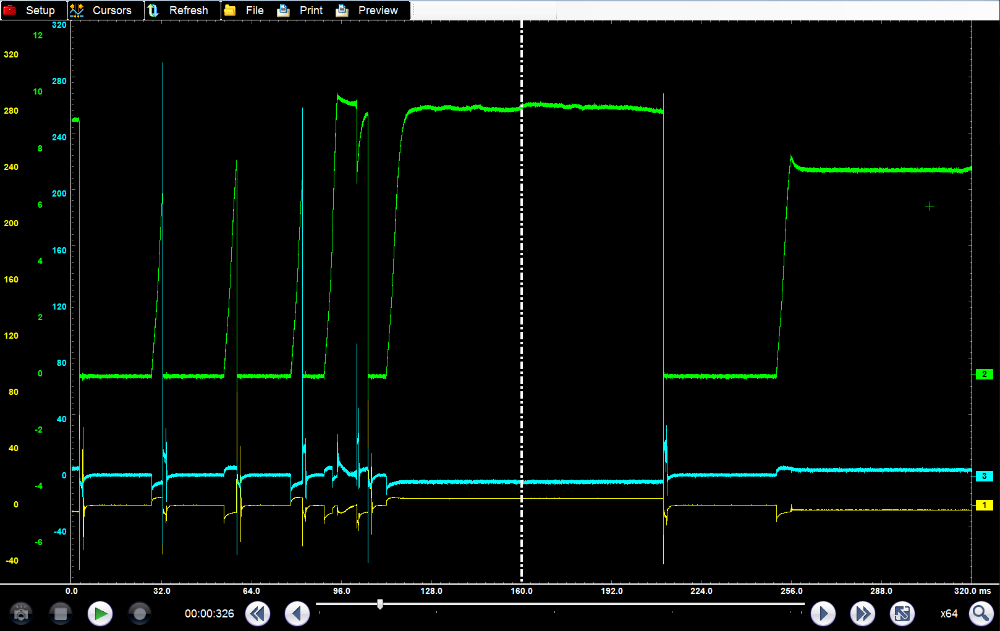Click the Print button
Image resolution: width=1000 pixels, height=631 pixels.
click(301, 10)
